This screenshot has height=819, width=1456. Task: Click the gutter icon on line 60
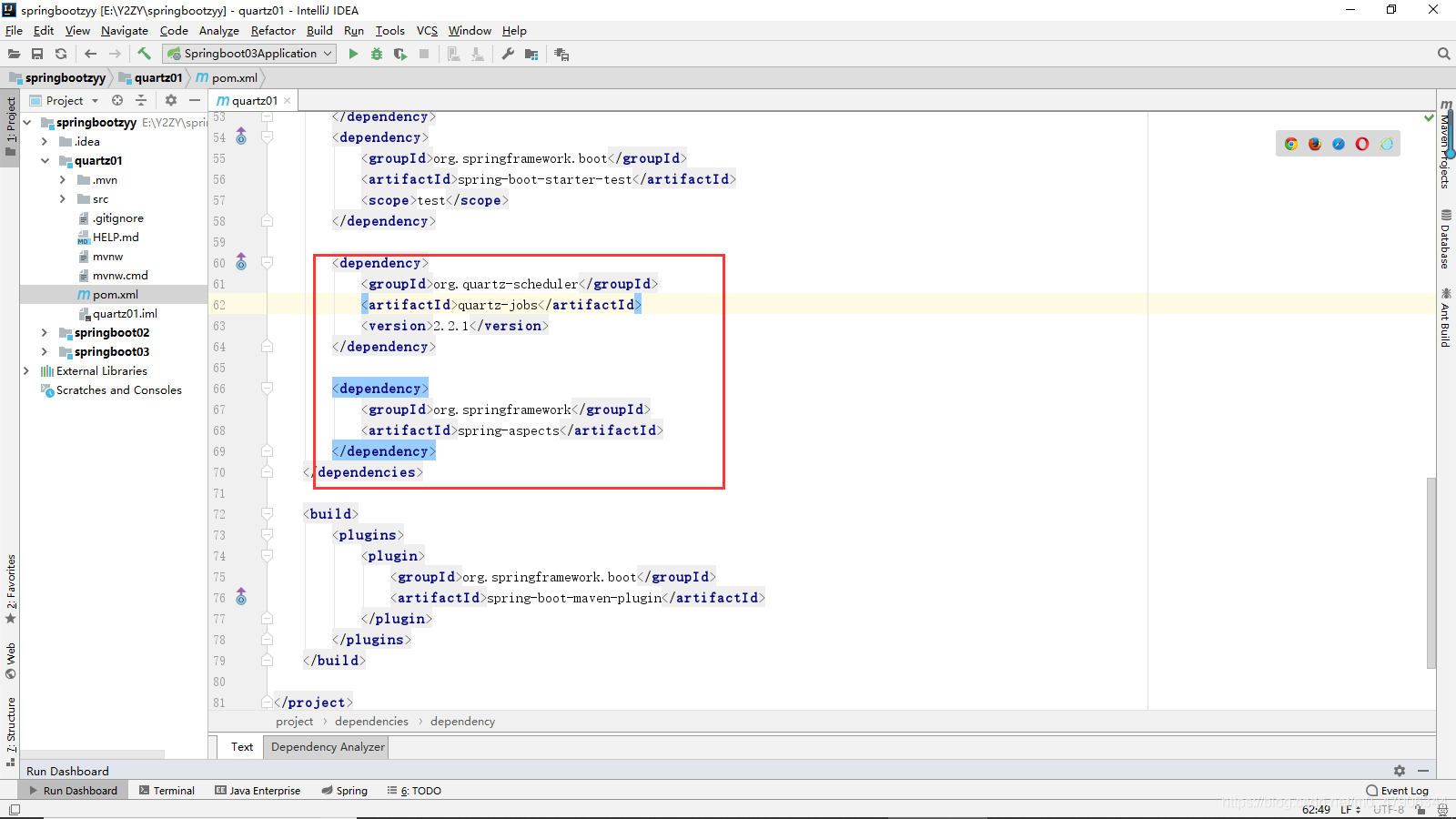pyautogui.click(x=241, y=262)
